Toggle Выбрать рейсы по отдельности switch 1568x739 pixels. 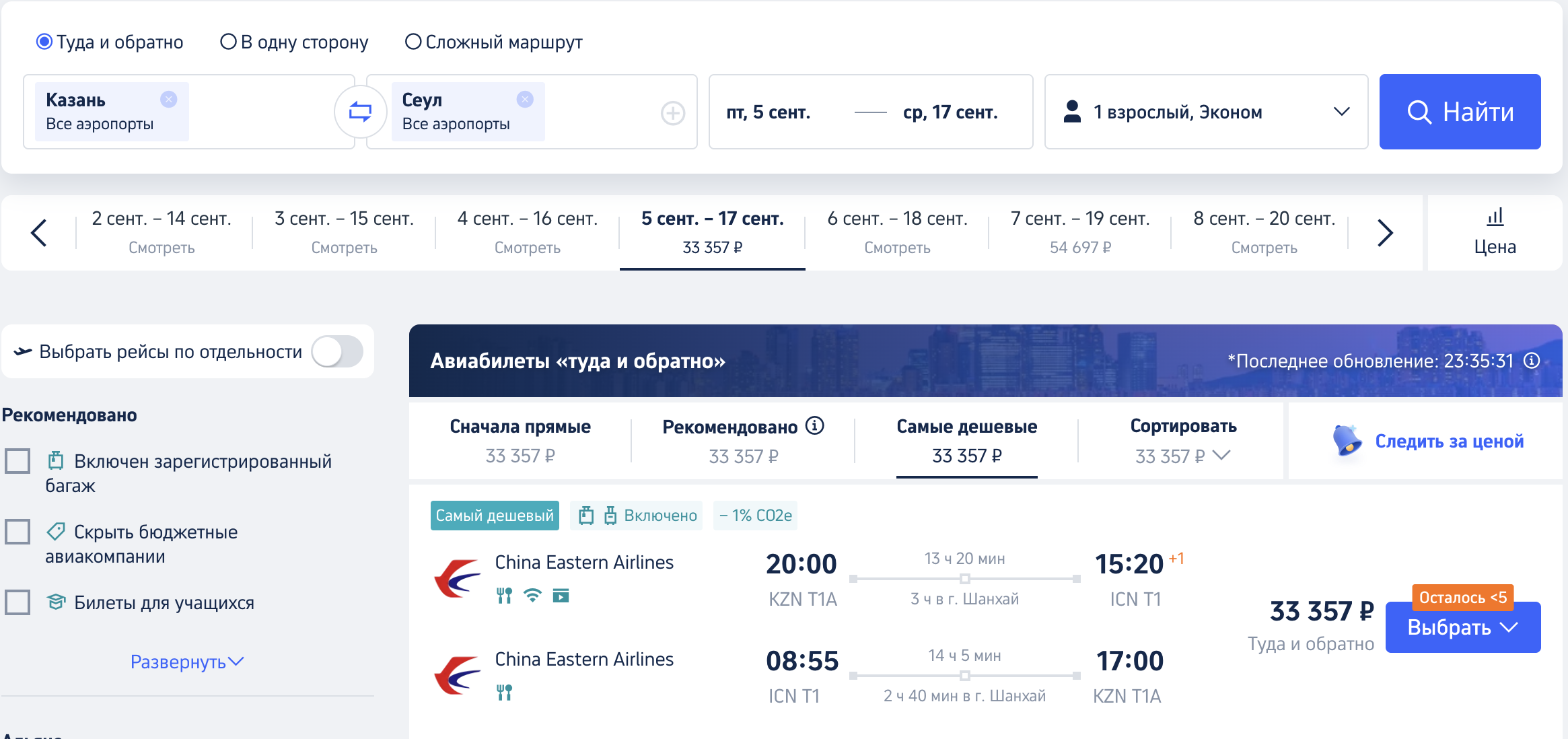337,351
